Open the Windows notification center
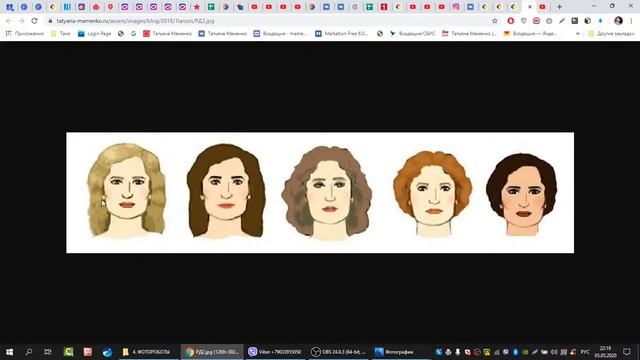 click(x=627, y=352)
